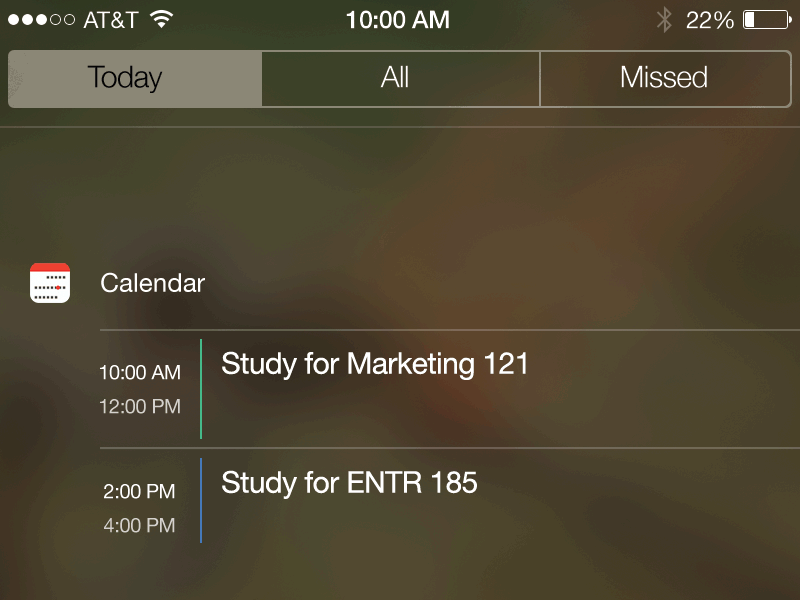Open the Study for ENTR 185 event
The image size is (800, 600).
pos(352,483)
